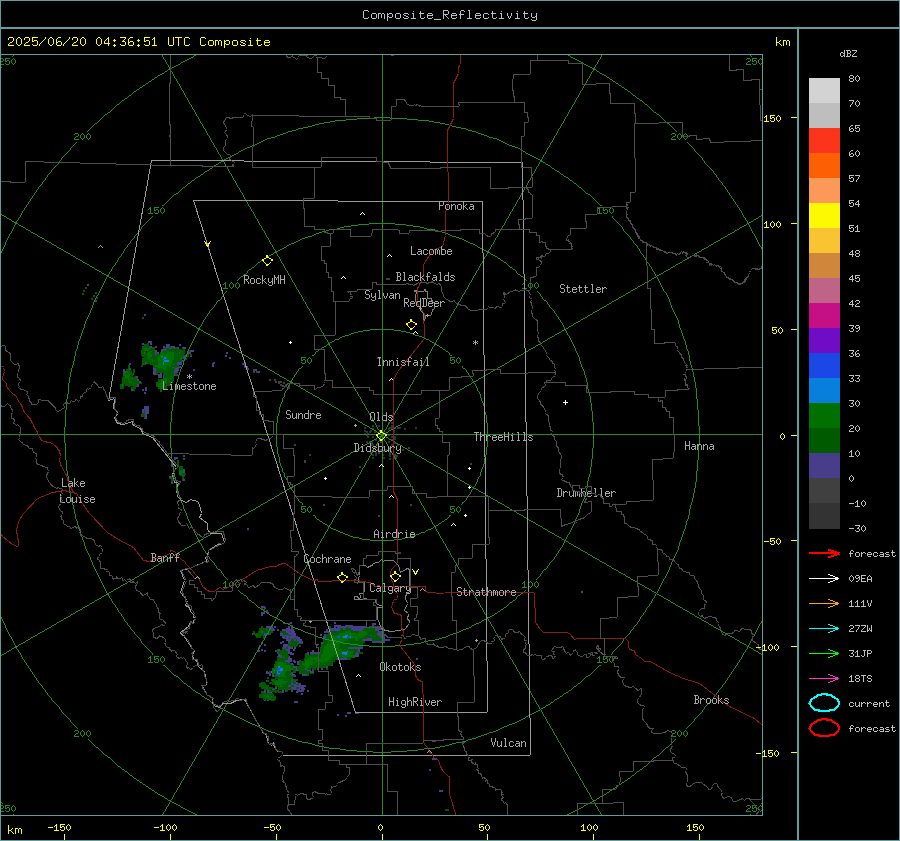Click the cyan current ellipse icon
Image resolution: width=900 pixels, height=841 pixels.
tap(824, 703)
